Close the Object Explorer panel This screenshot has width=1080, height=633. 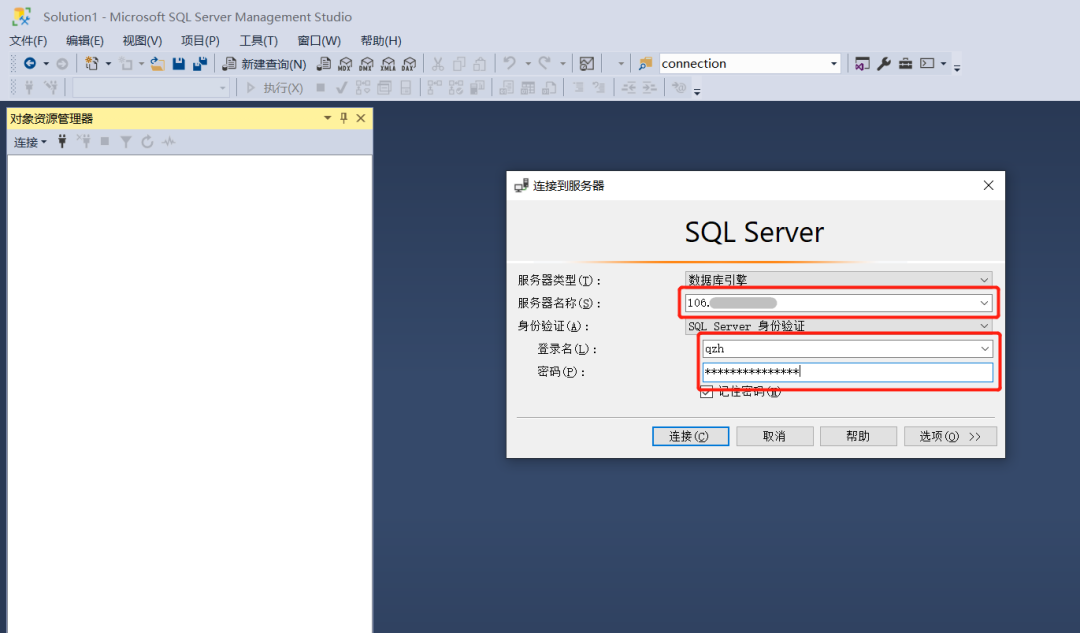point(361,118)
